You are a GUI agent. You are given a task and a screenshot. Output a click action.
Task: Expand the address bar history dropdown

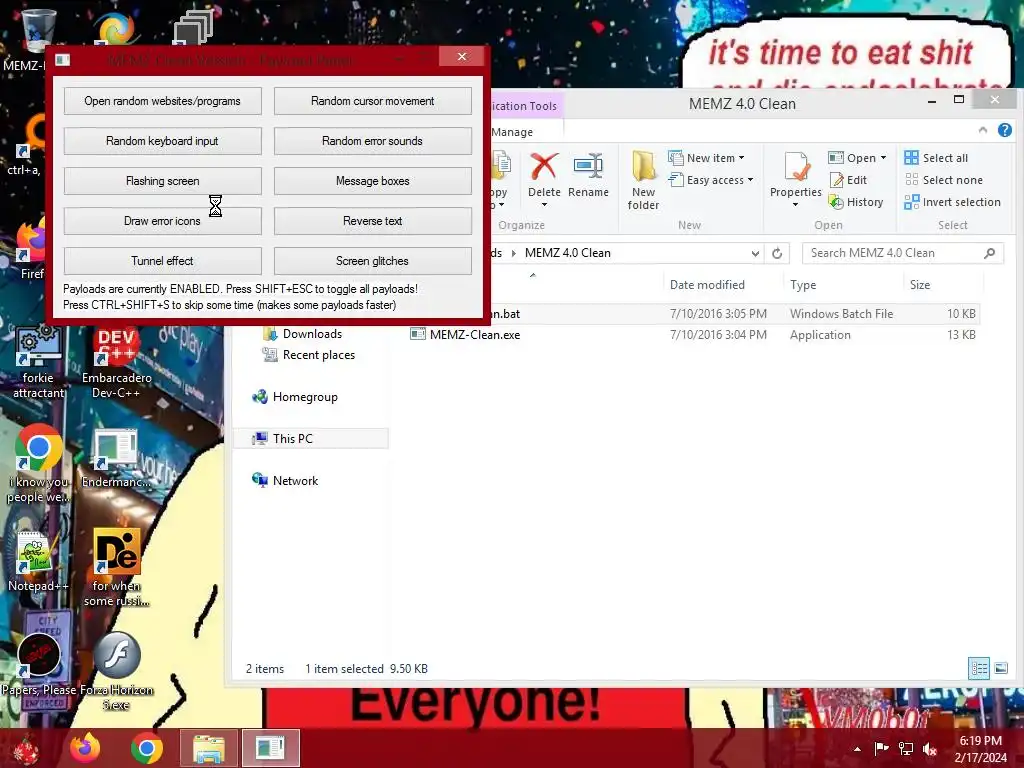(755, 253)
